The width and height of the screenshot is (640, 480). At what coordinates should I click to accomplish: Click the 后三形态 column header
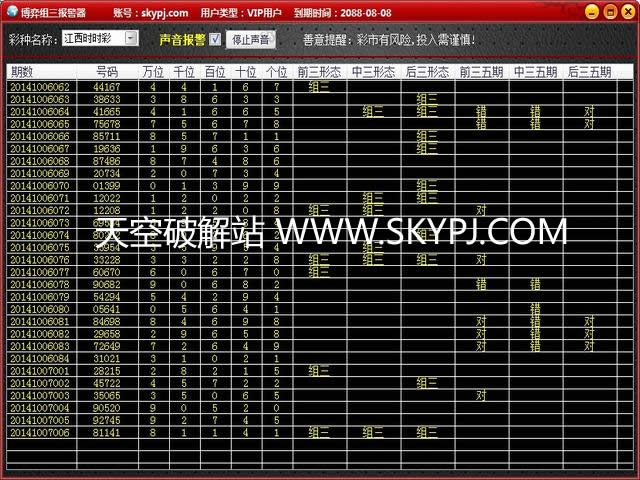(x=427, y=72)
